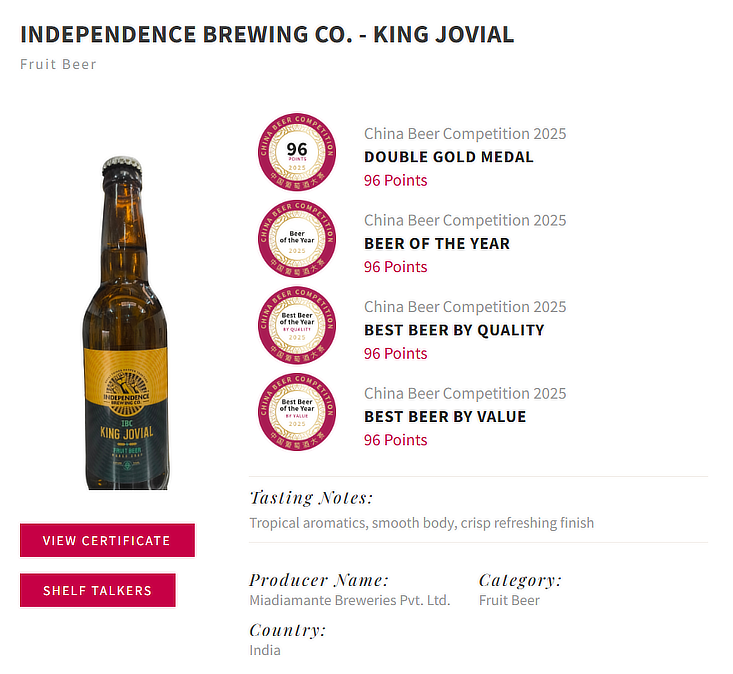Select the Best Beer by Quality heading
This screenshot has height=674, width=733.
point(454,330)
